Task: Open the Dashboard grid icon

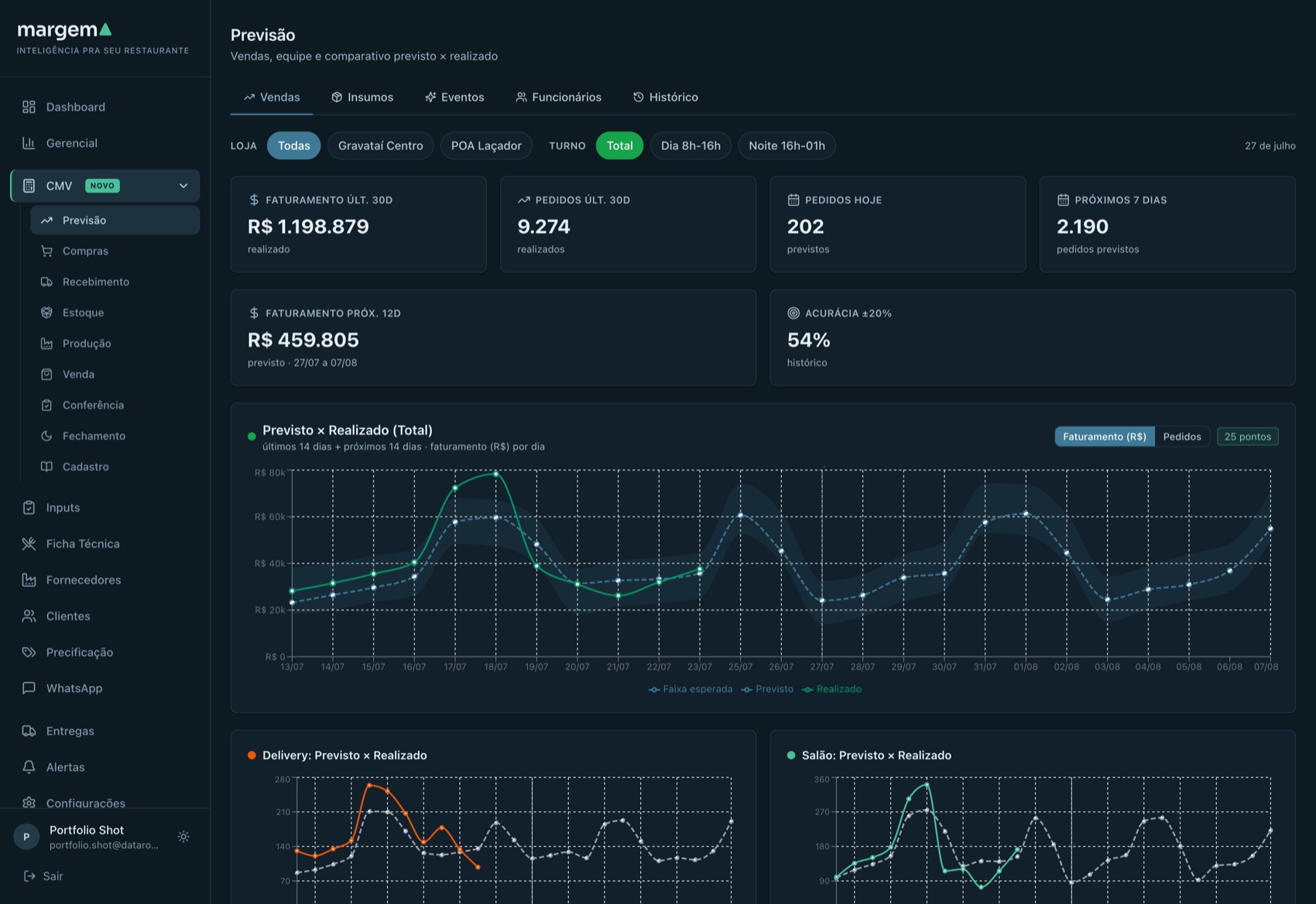Action: [x=29, y=107]
